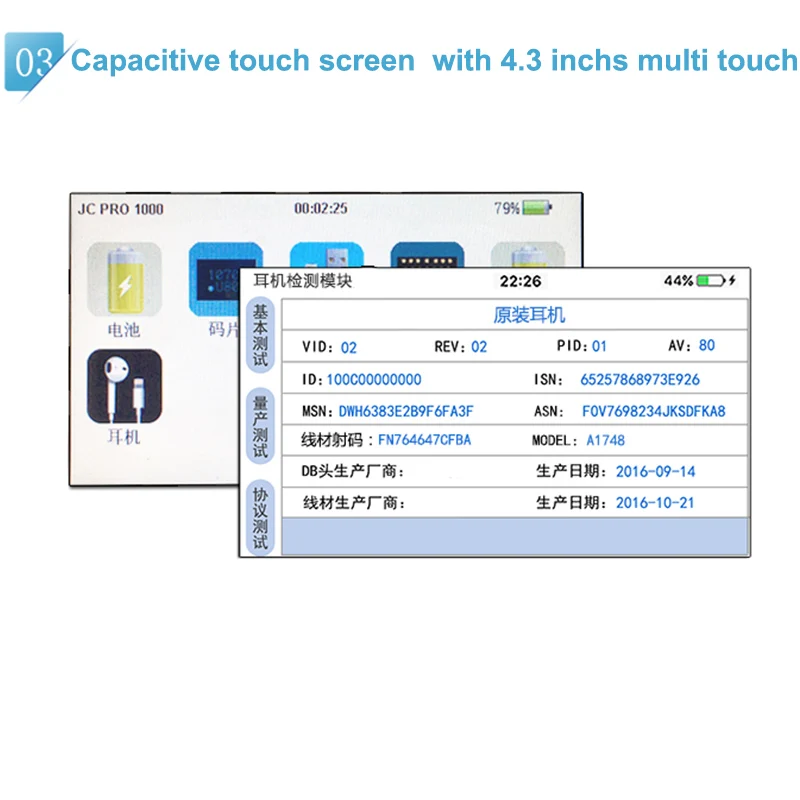Select the MSN value DWH6383E2B9F6FA3F
This screenshot has width=800, height=800.
click(x=406, y=411)
